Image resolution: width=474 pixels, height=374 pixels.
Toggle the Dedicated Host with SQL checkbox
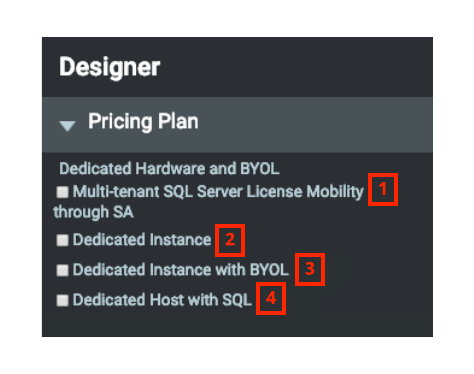[62, 300]
